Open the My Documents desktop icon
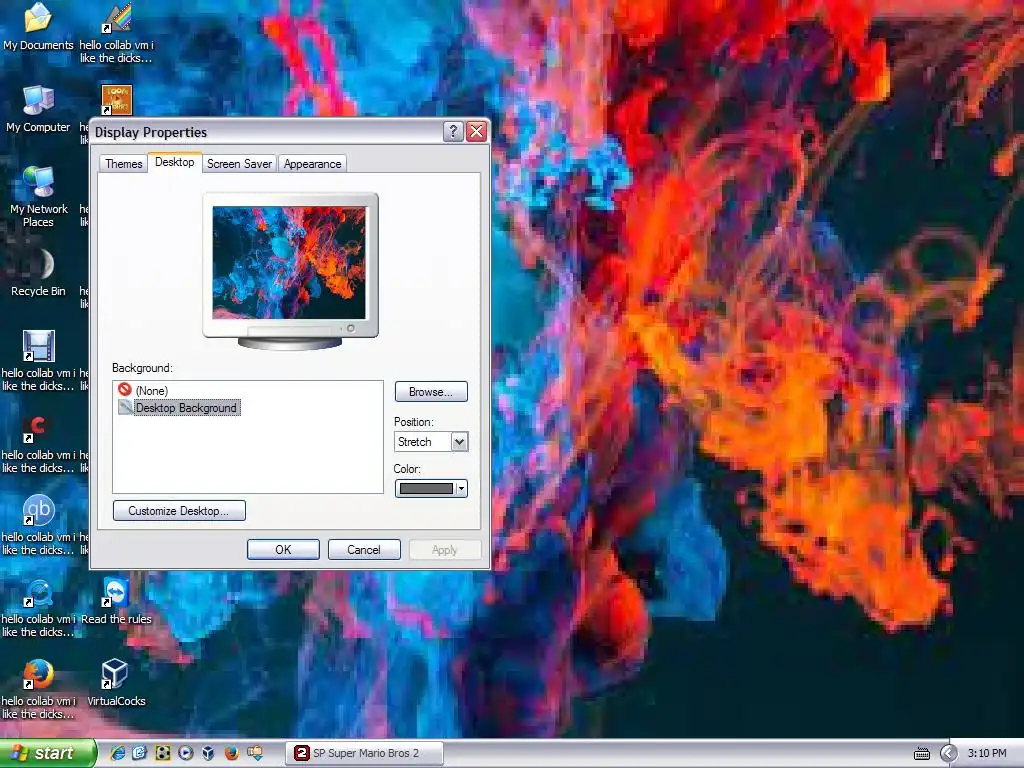Viewport: 1024px width, 768px height. click(38, 18)
